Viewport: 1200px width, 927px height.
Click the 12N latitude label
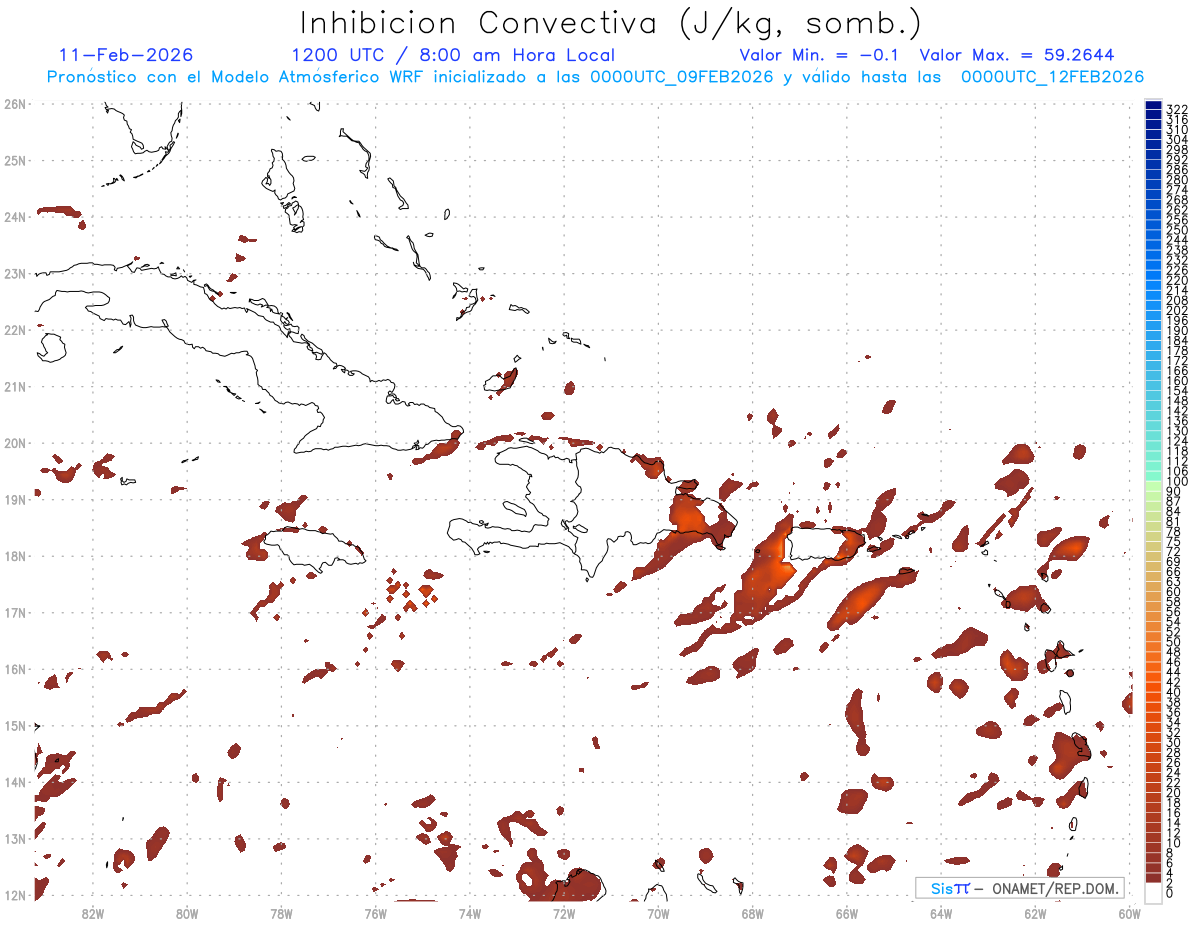[14, 895]
